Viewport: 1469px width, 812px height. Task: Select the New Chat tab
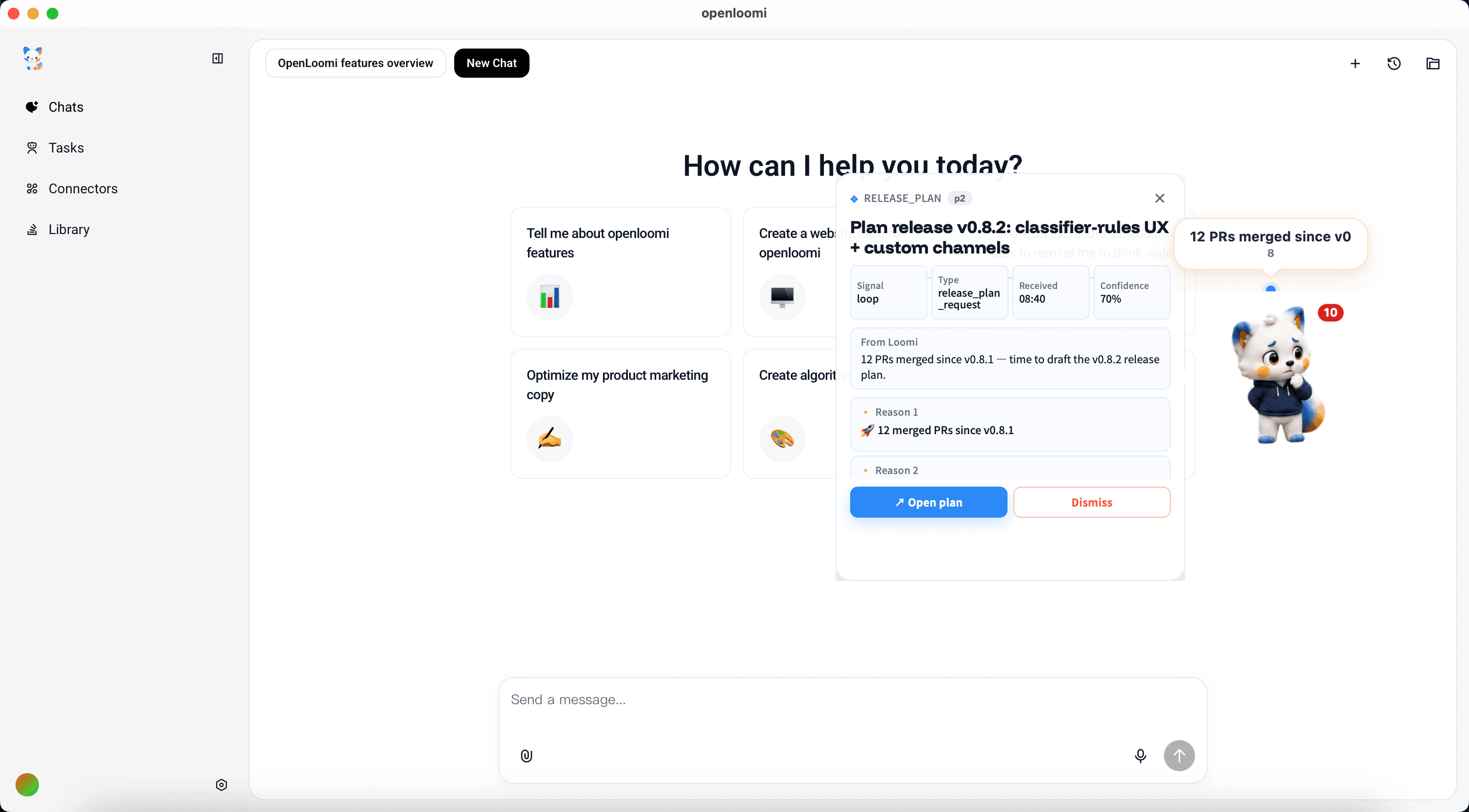point(492,63)
